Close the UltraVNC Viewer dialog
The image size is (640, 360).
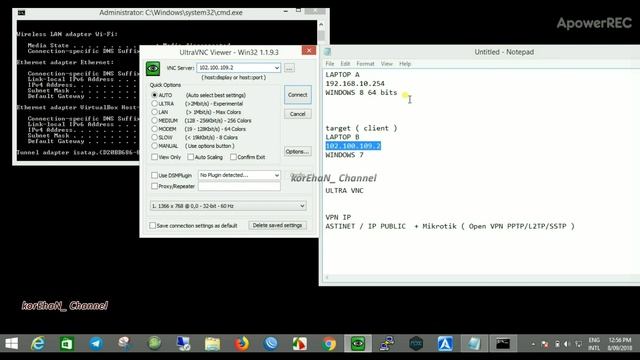pyautogui.click(x=309, y=50)
